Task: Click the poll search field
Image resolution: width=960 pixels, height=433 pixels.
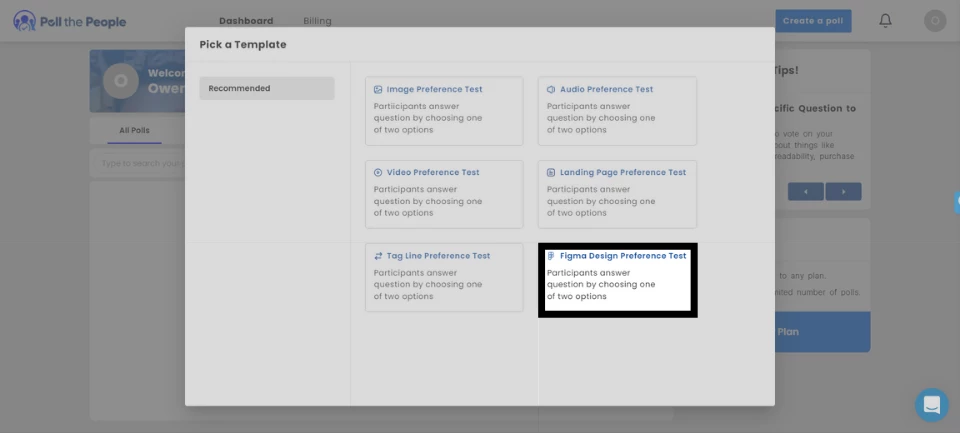Action: point(138,164)
